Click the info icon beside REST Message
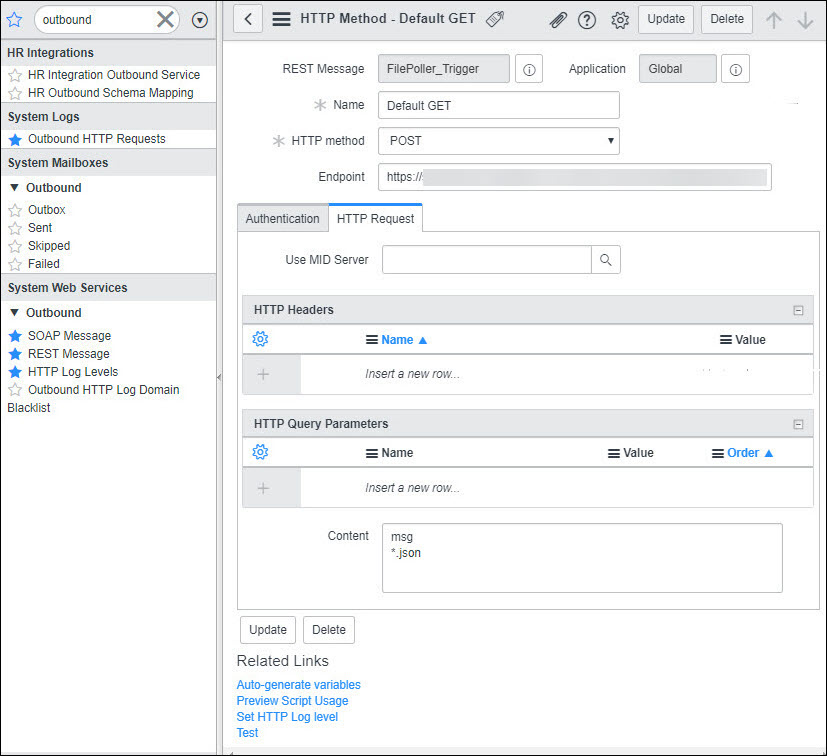The width and height of the screenshot is (827, 756). pos(529,69)
